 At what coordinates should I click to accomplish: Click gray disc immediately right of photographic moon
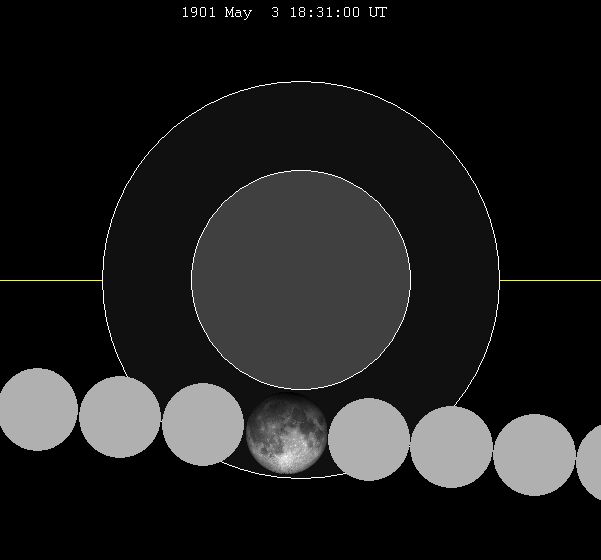pos(369,439)
